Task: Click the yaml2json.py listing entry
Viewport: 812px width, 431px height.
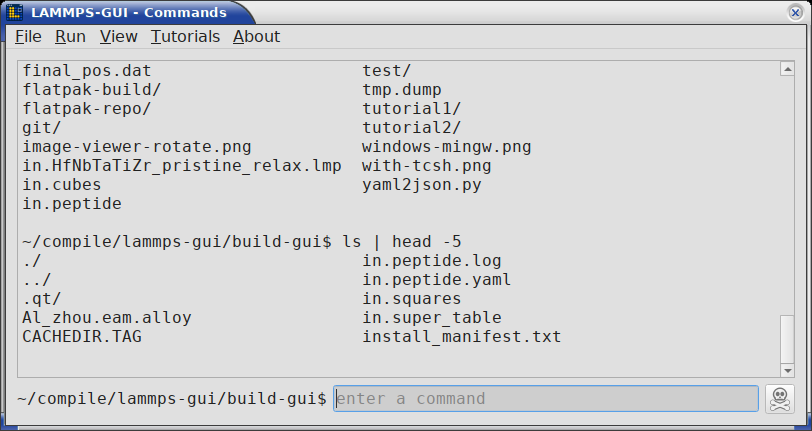Action: point(422,185)
